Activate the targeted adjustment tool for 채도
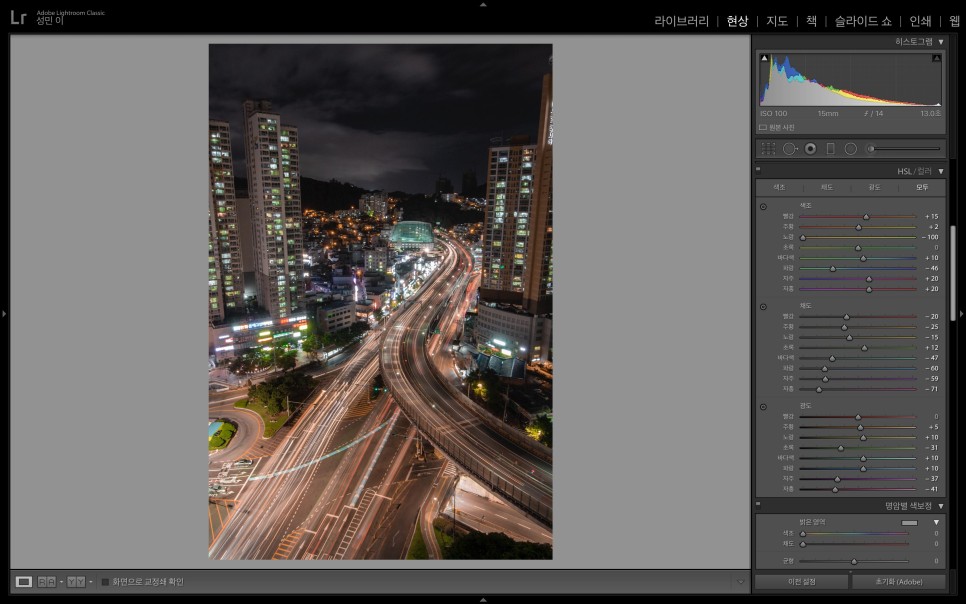 click(763, 306)
